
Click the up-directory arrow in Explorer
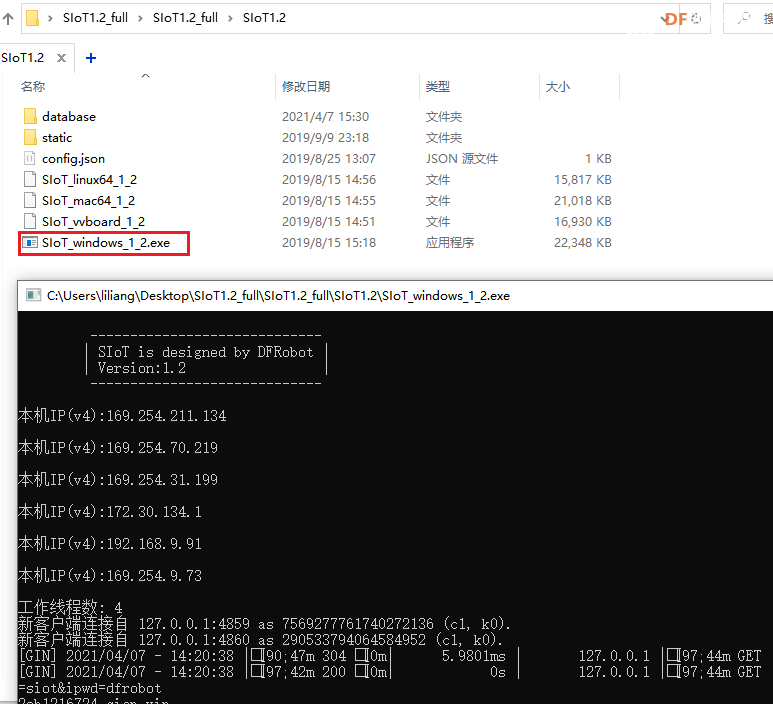coord(8,18)
